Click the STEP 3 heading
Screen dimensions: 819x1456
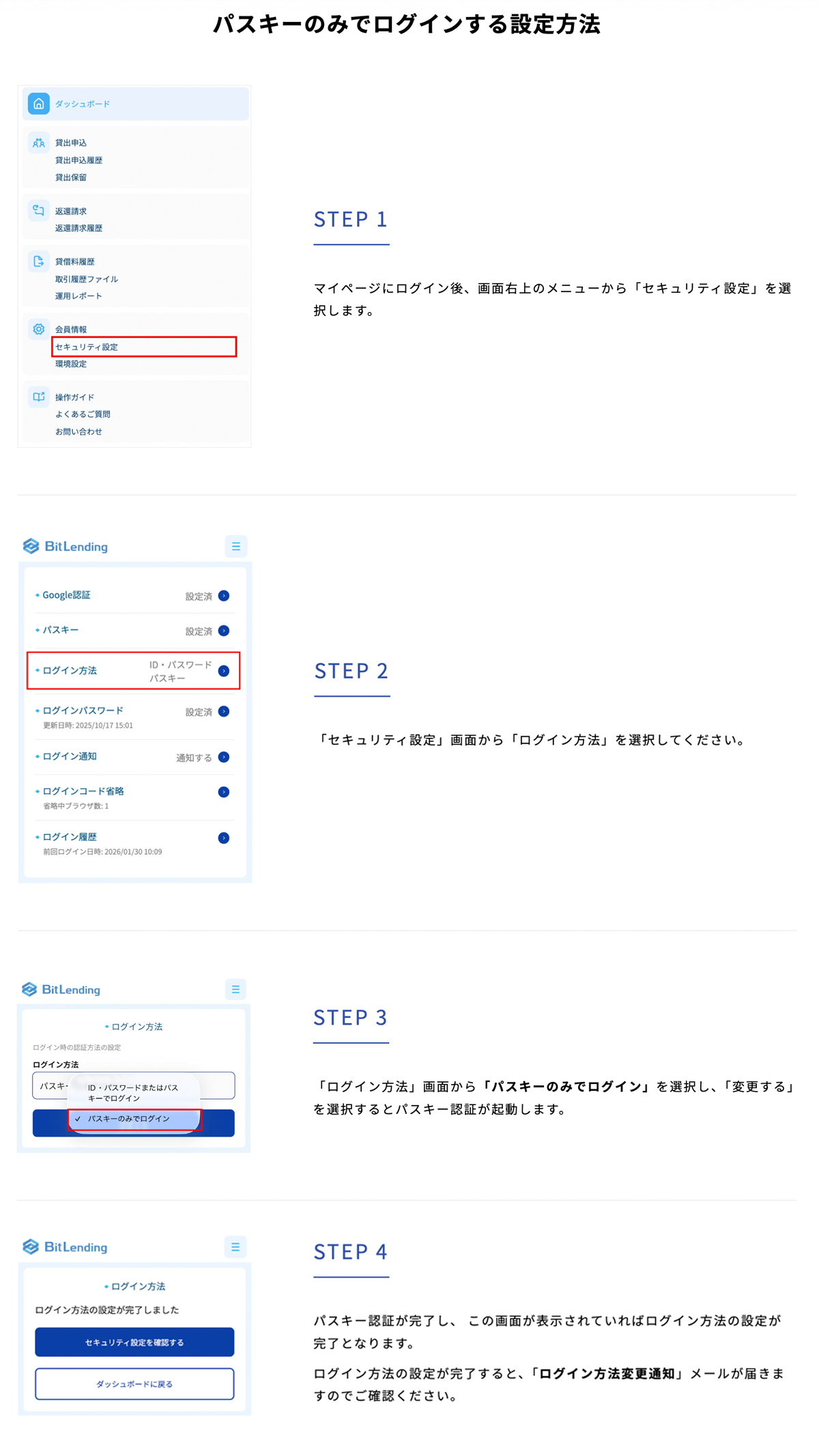click(351, 1017)
